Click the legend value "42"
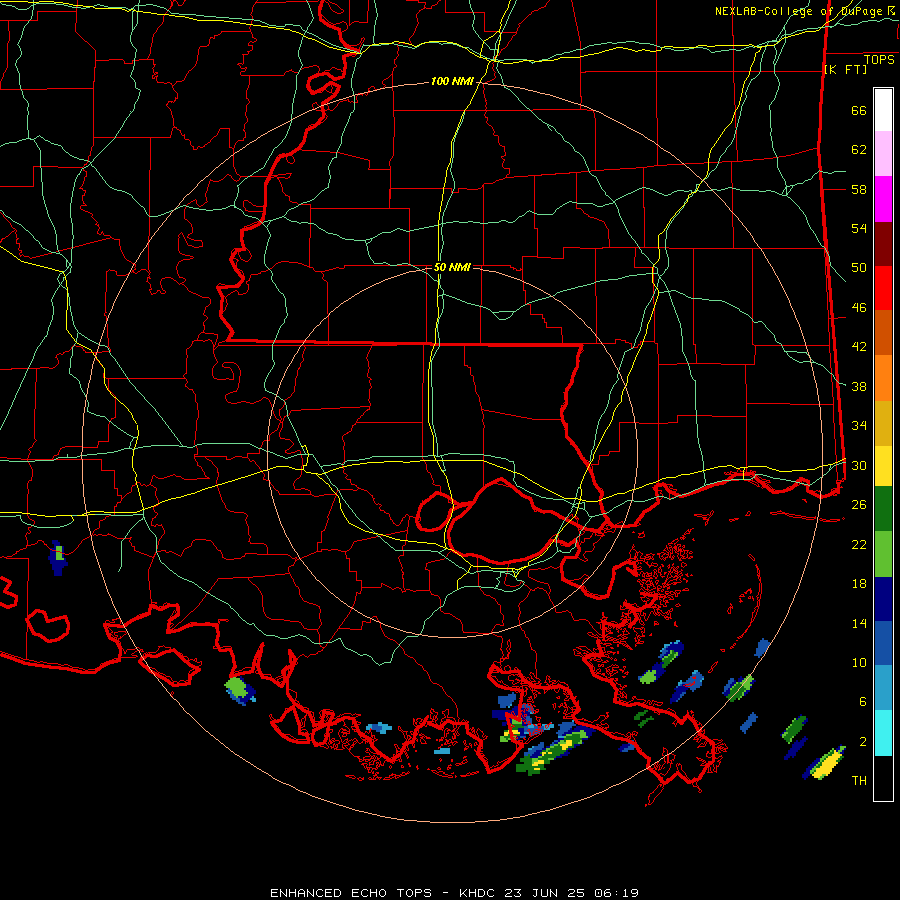900x900 pixels. pyautogui.click(x=859, y=347)
